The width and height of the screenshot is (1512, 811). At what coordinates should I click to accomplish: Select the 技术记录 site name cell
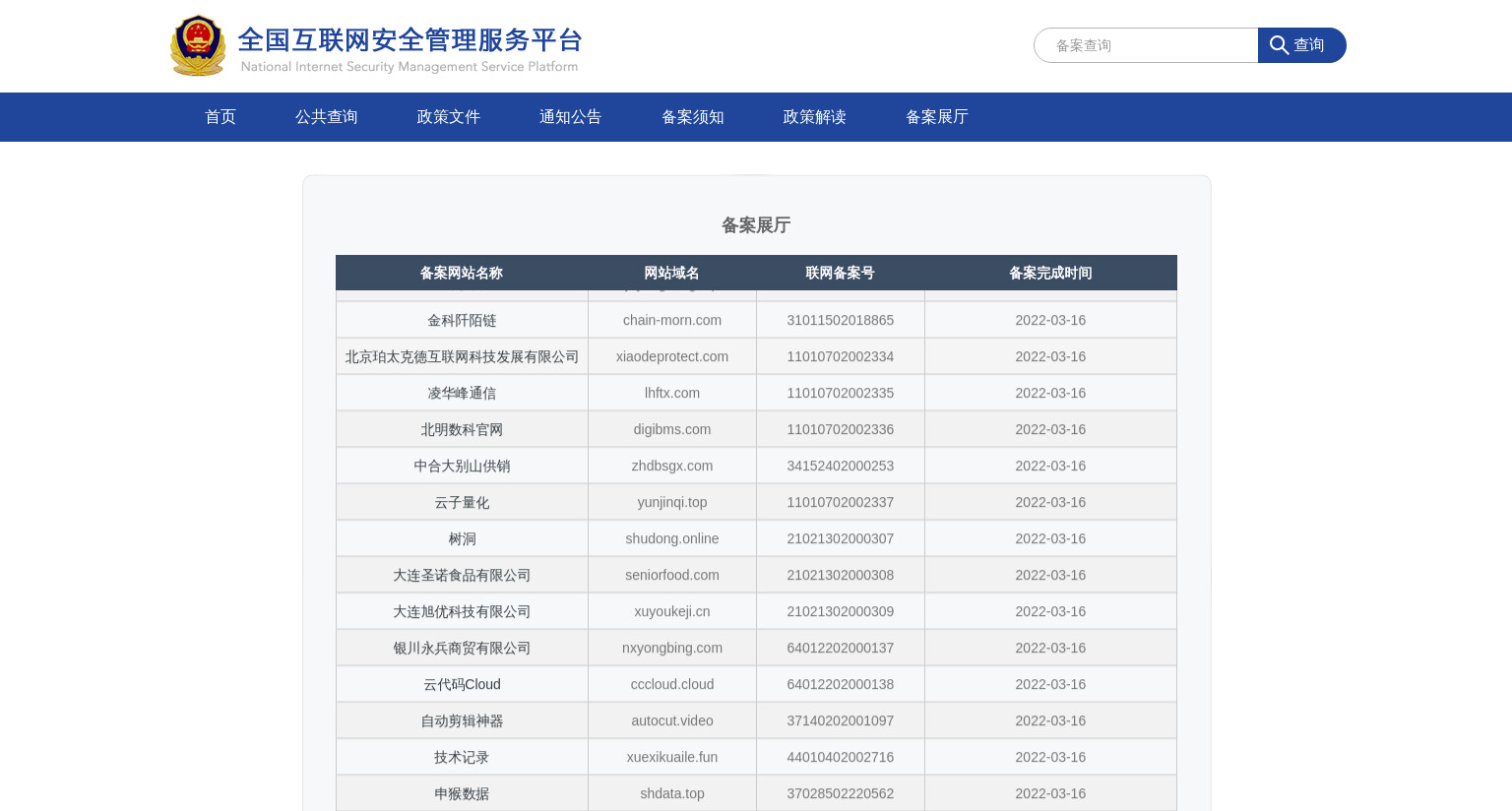[462, 757]
